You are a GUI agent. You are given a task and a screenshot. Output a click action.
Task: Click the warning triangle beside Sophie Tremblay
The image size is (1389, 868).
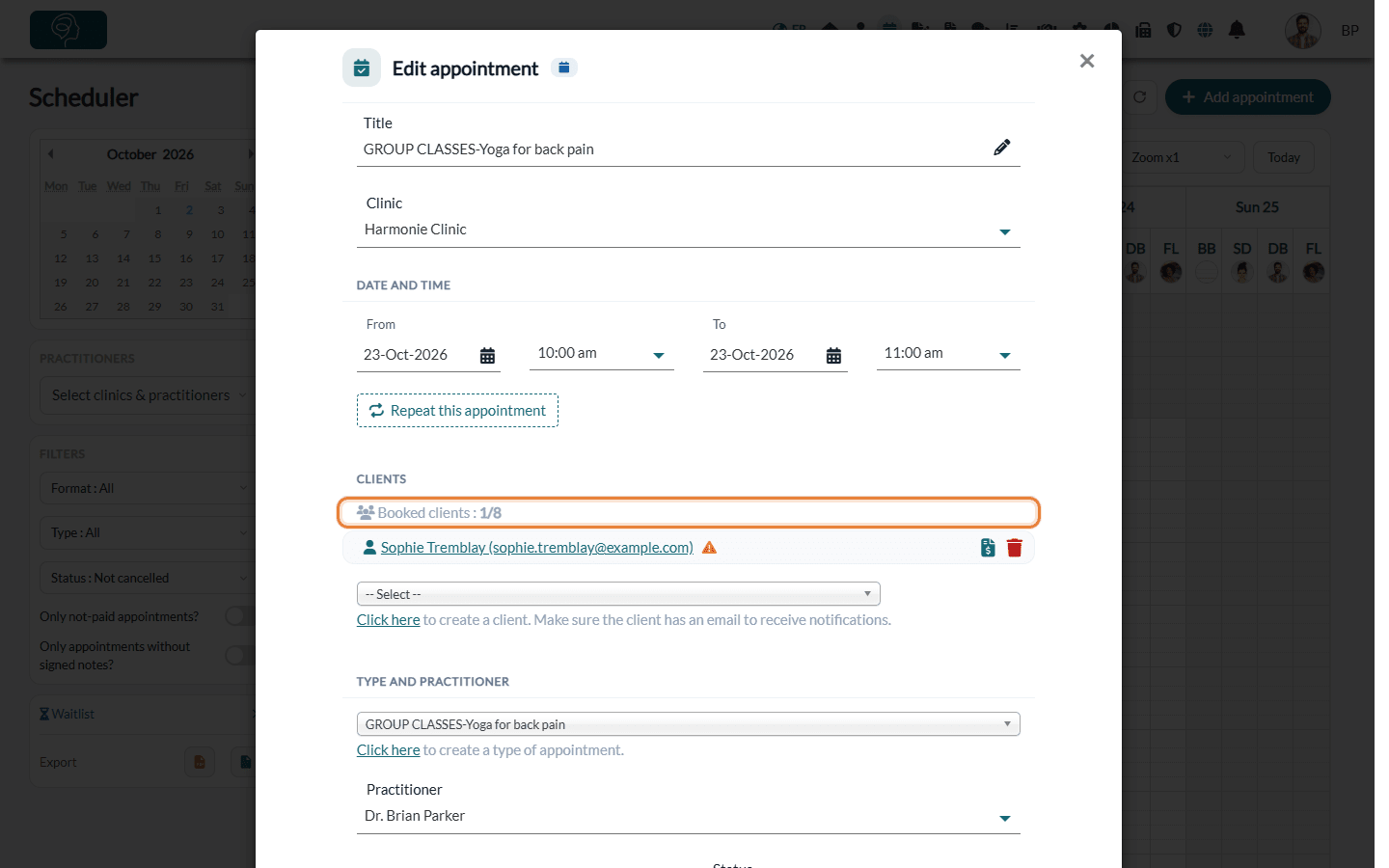(710, 548)
